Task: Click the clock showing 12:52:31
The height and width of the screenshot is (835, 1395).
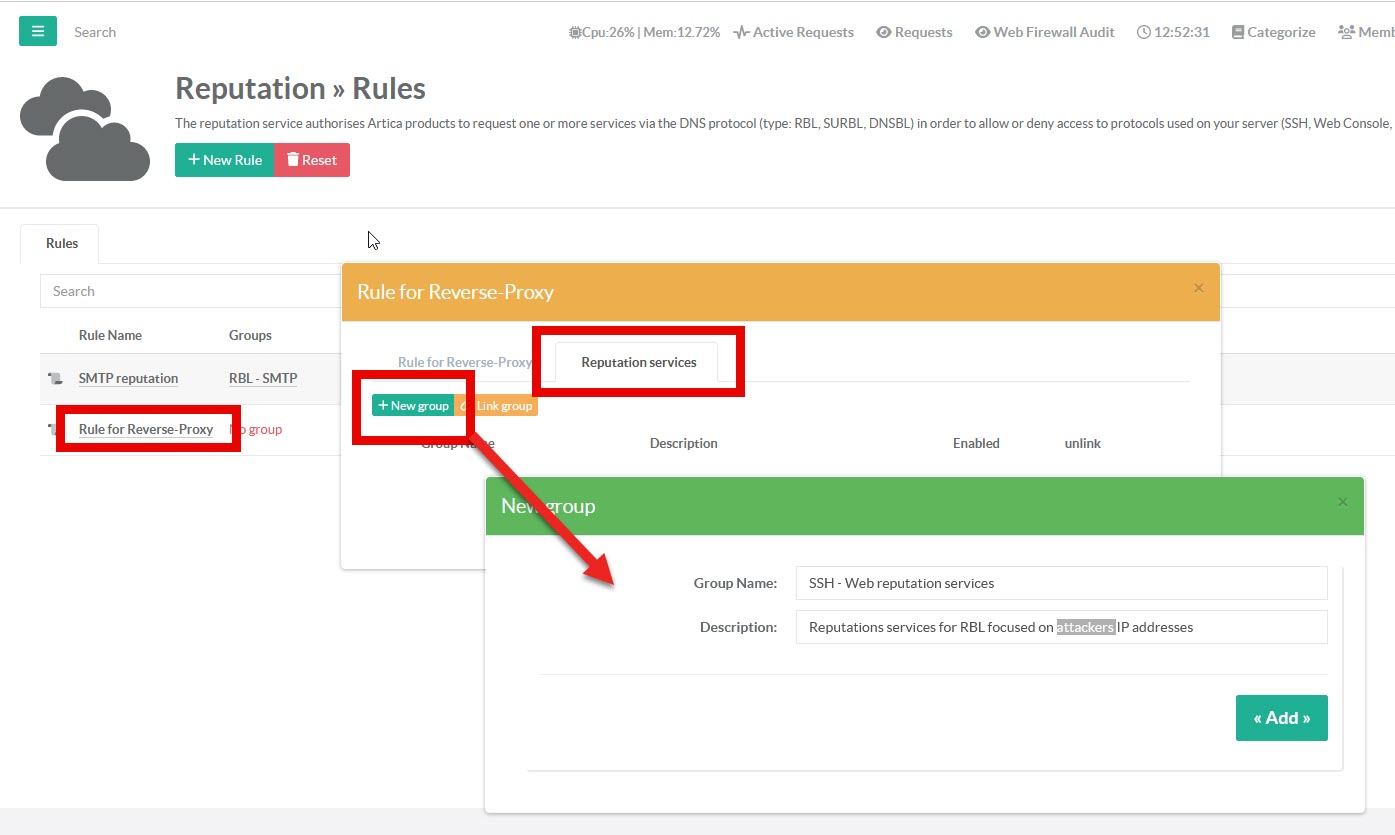Action: pos(1173,32)
